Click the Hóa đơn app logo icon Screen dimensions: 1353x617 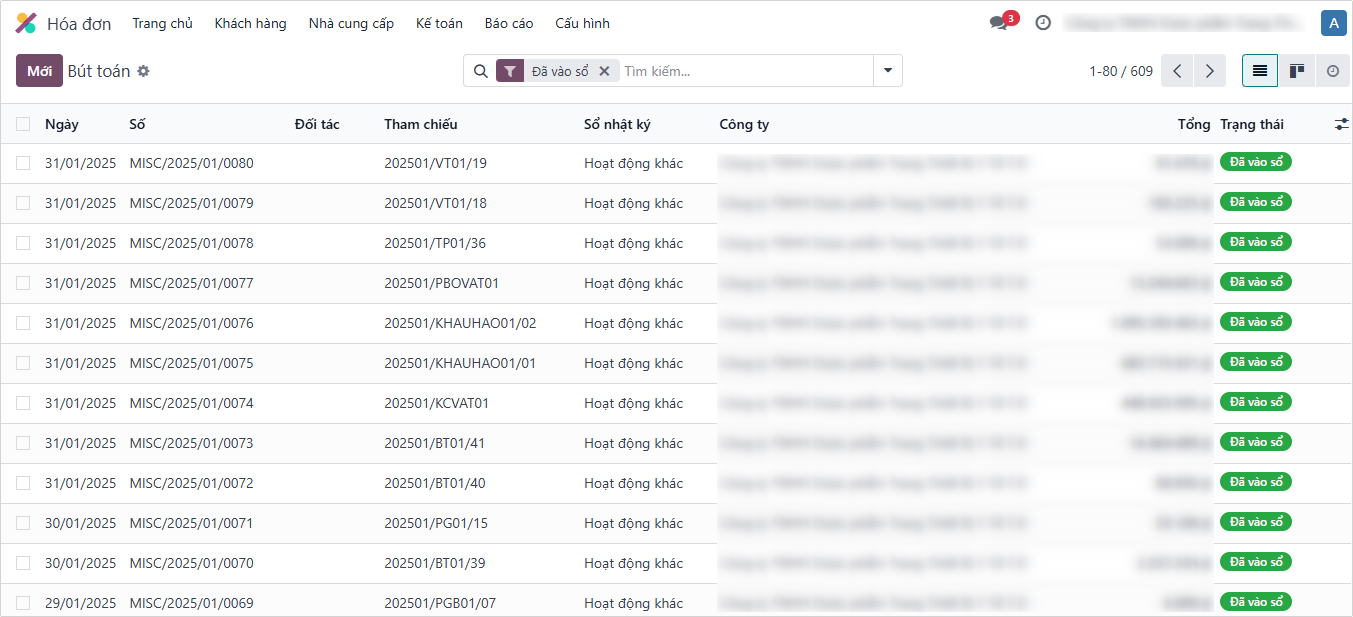click(x=26, y=23)
